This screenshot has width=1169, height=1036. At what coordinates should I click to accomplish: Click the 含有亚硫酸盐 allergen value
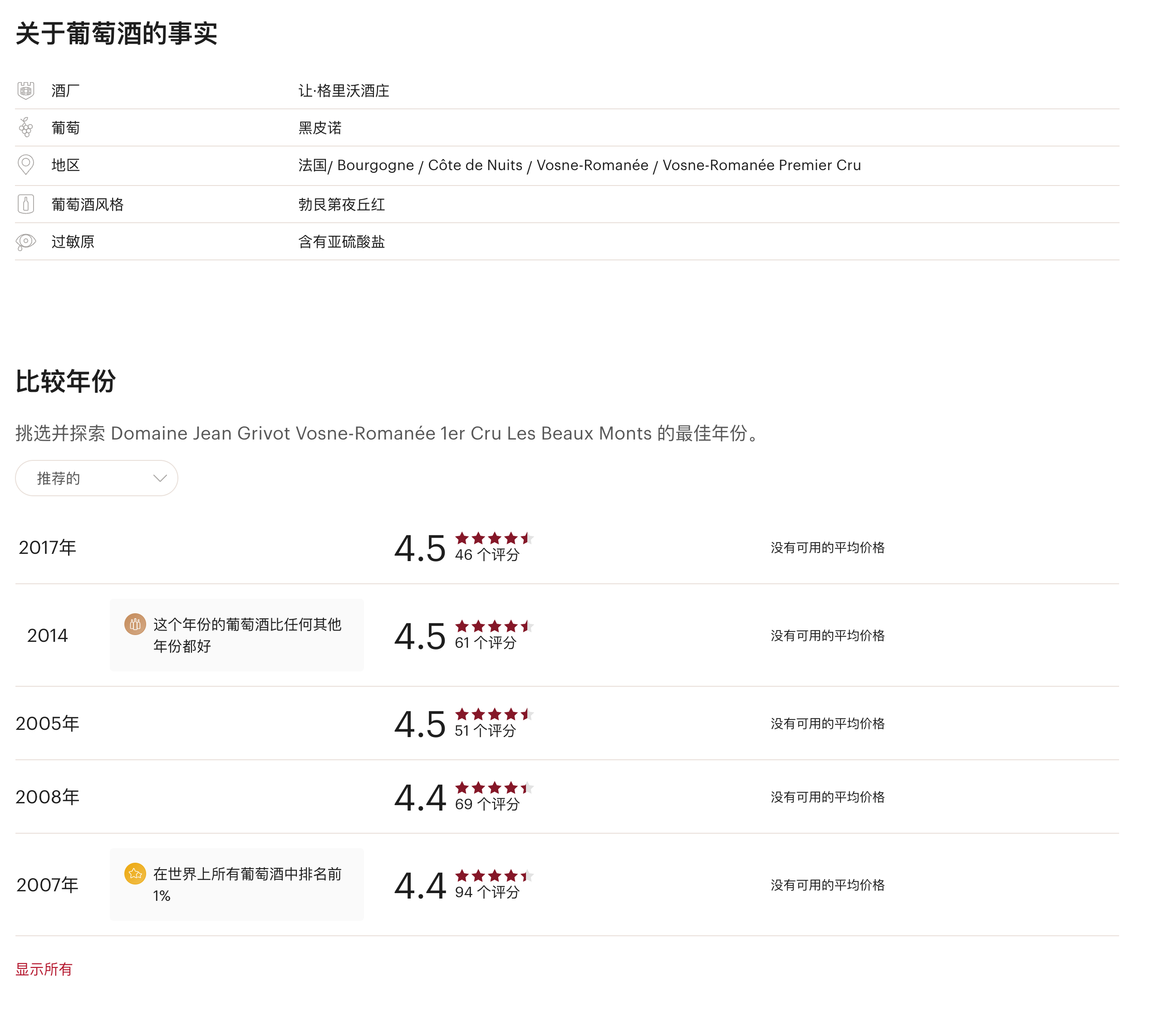tap(341, 242)
